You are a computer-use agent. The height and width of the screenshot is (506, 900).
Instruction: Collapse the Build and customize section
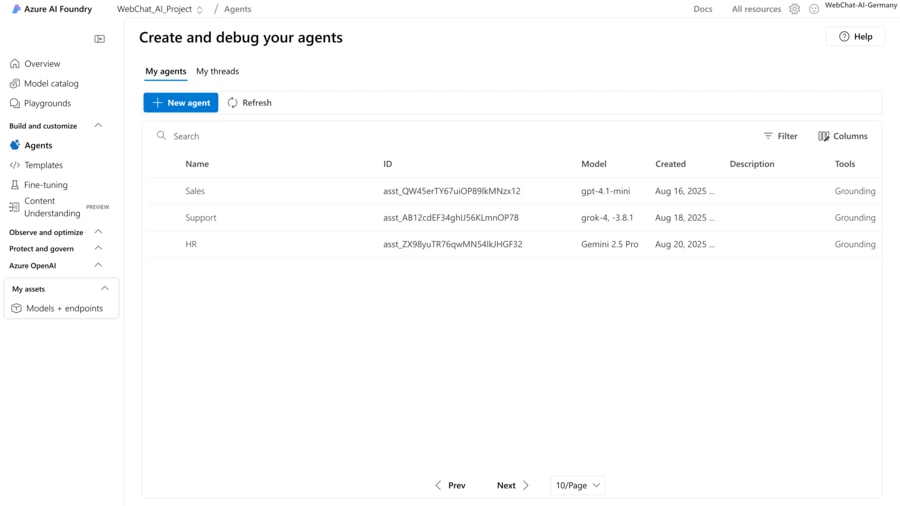point(98,126)
